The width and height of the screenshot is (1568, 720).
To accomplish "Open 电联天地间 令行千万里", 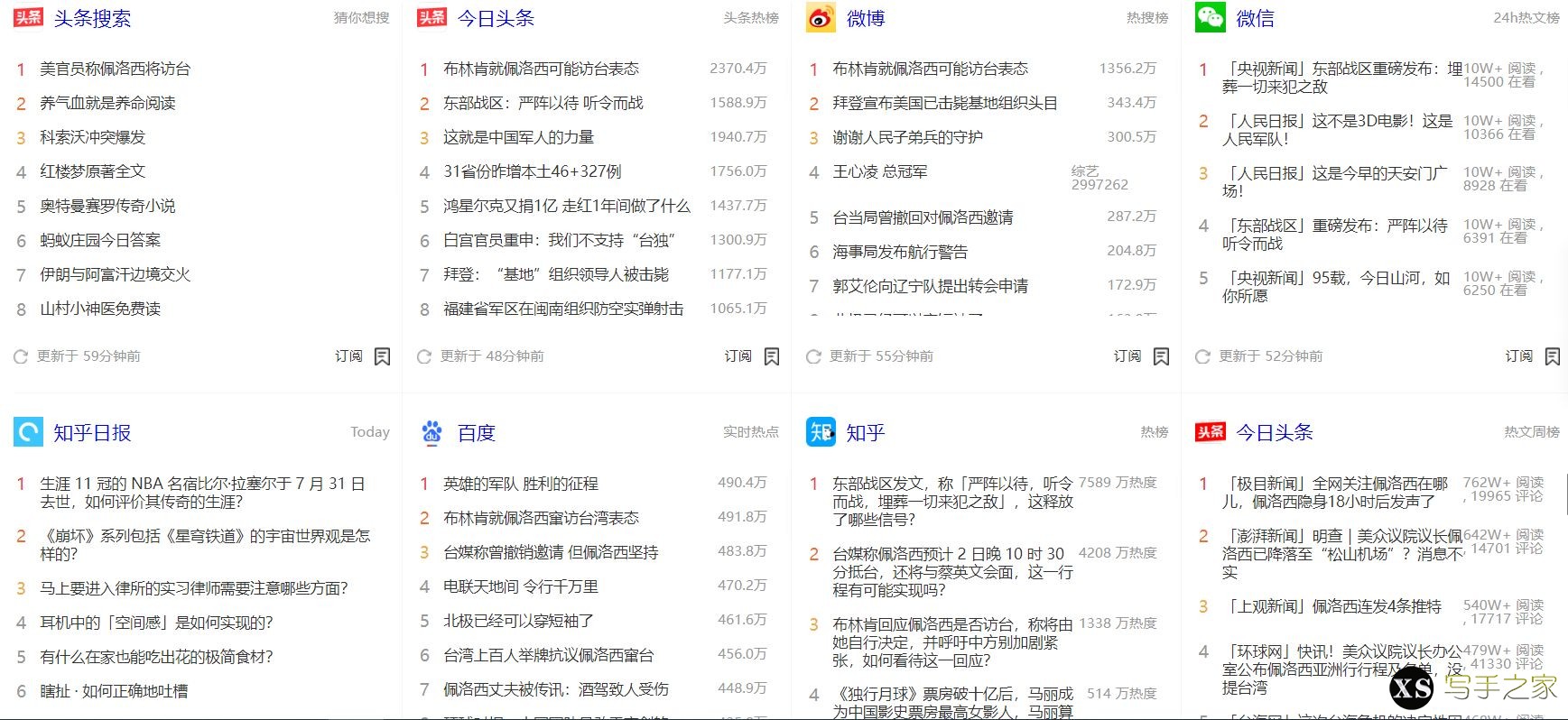I will [x=521, y=586].
